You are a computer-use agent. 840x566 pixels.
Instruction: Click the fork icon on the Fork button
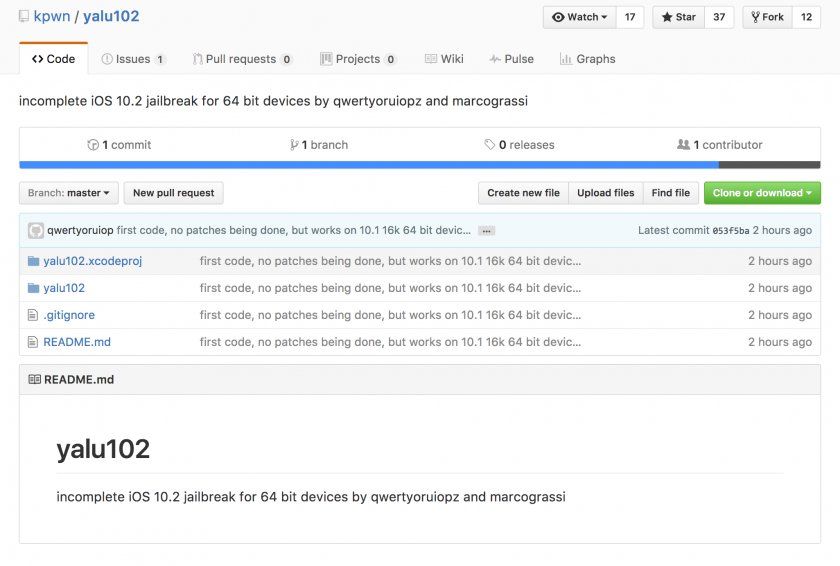pyautogui.click(x=755, y=17)
